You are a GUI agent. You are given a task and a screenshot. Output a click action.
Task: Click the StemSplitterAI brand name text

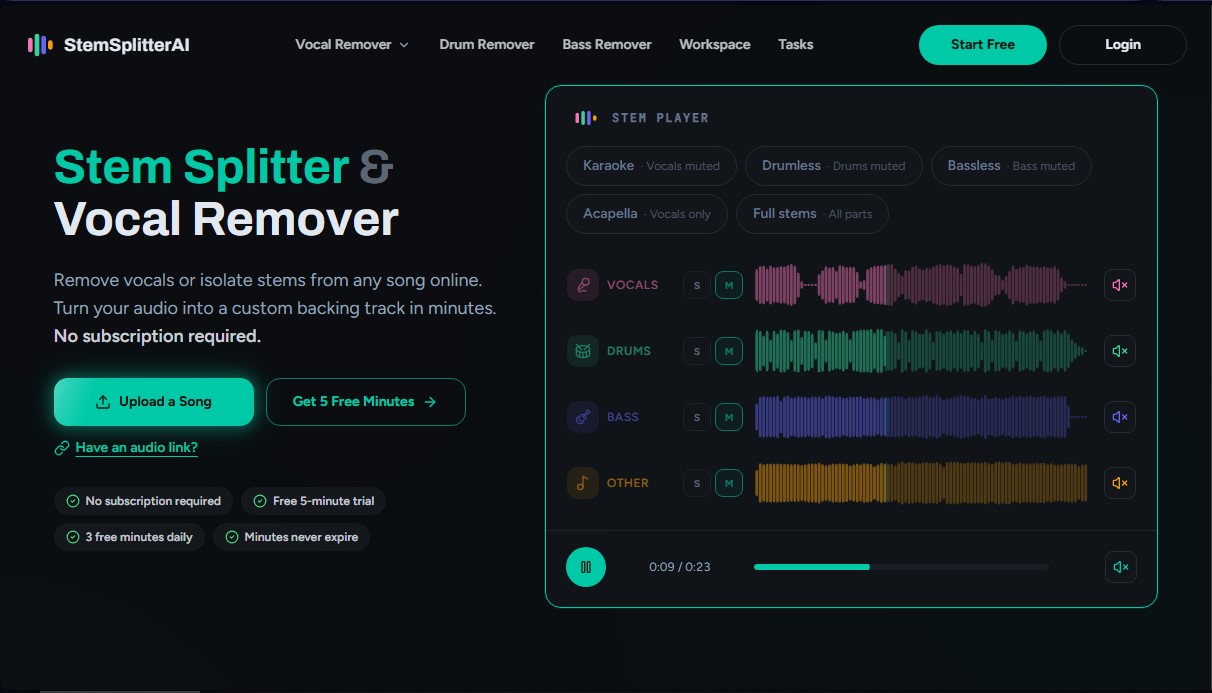click(x=126, y=44)
